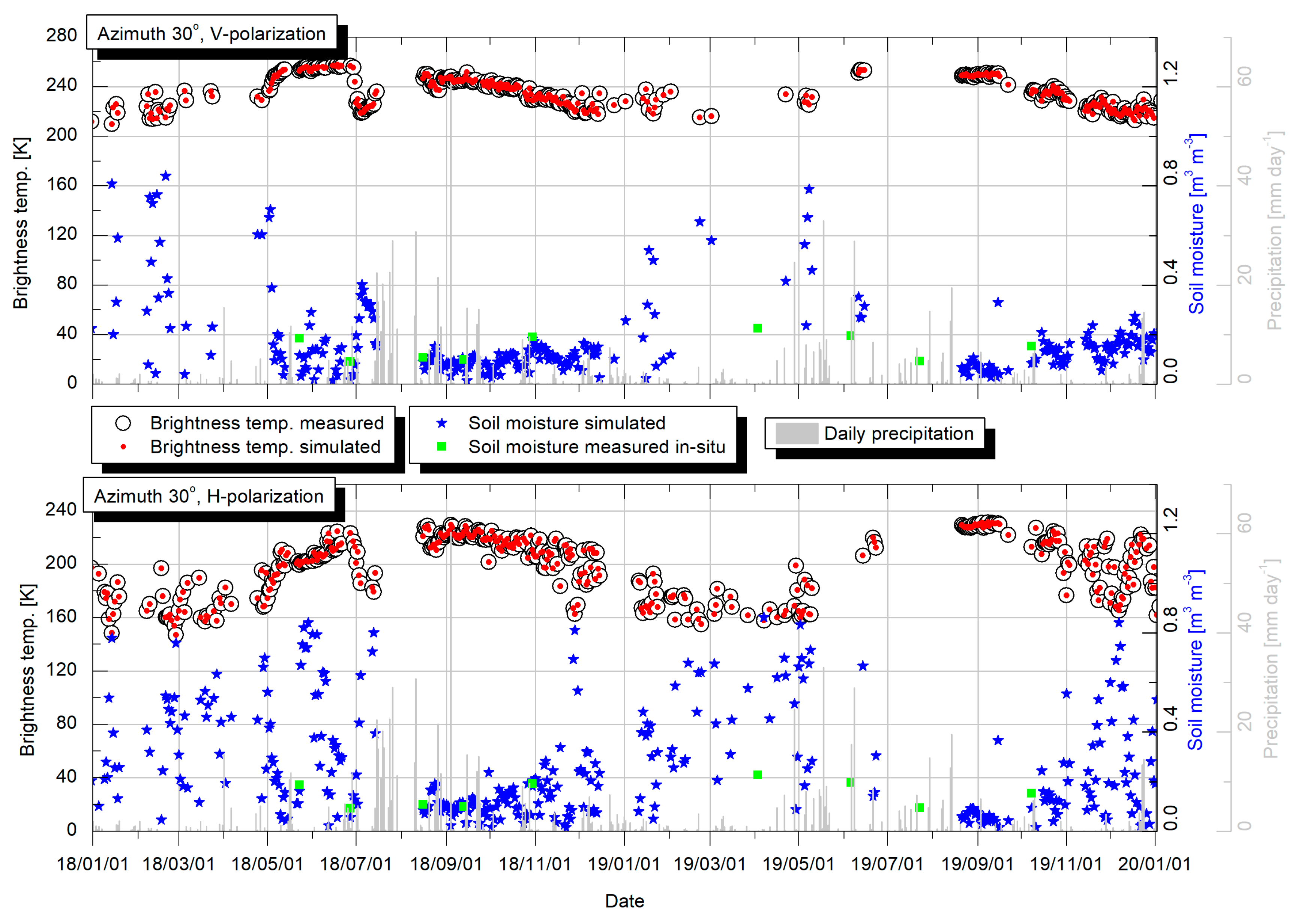This screenshot has width=1295, height=924.
Task: Click the 19/01/01 date tick label
Action: pos(624,864)
